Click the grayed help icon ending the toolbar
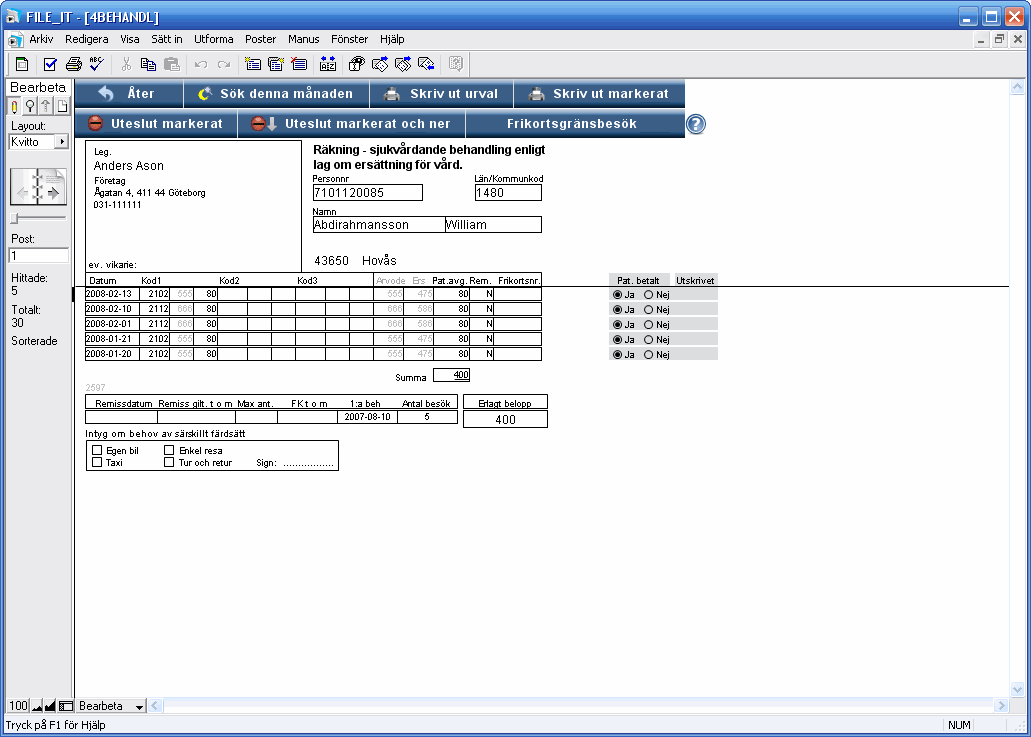Screen dimensions: 1031x737 [x=456, y=64]
